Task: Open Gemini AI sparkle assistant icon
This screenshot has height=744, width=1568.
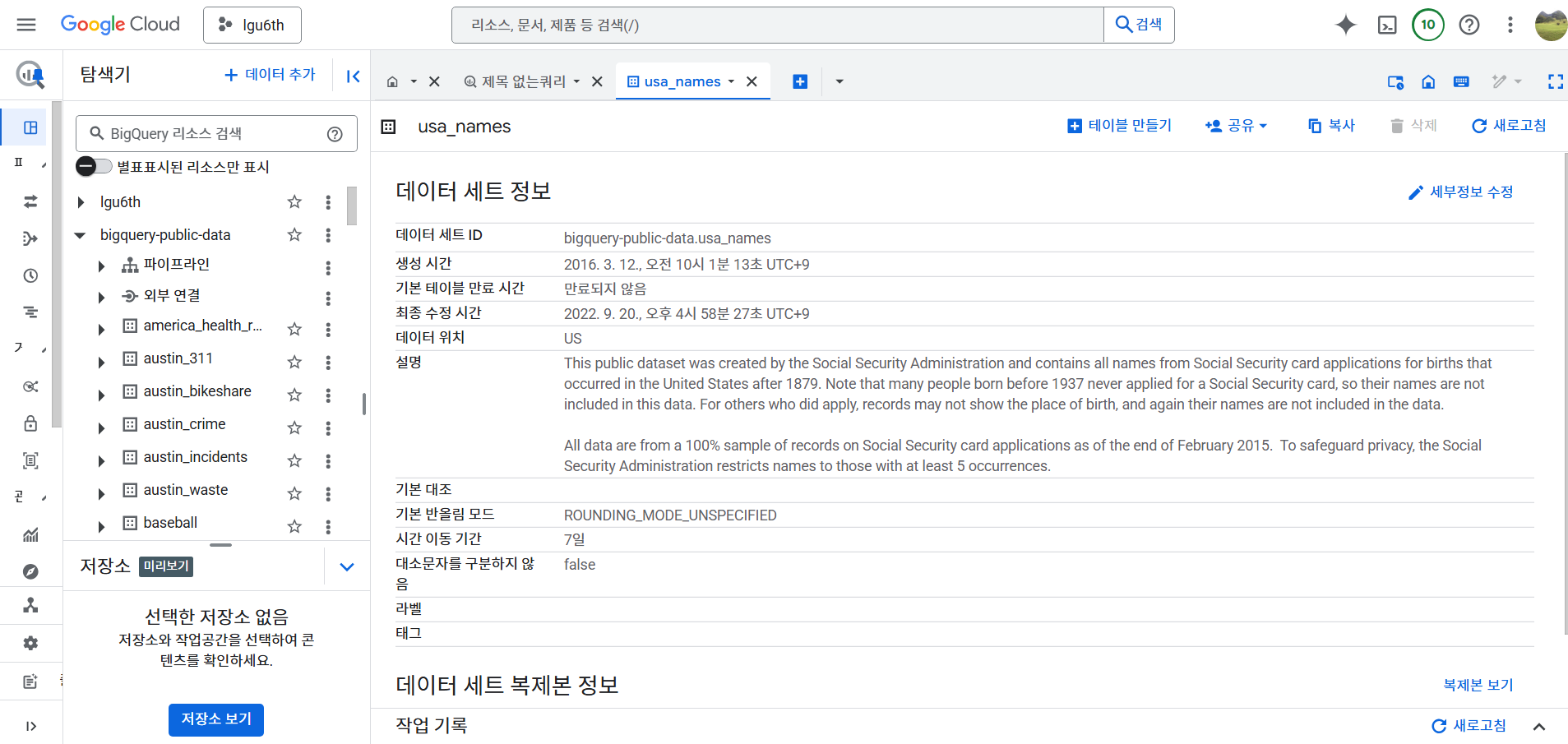Action: click(1346, 25)
